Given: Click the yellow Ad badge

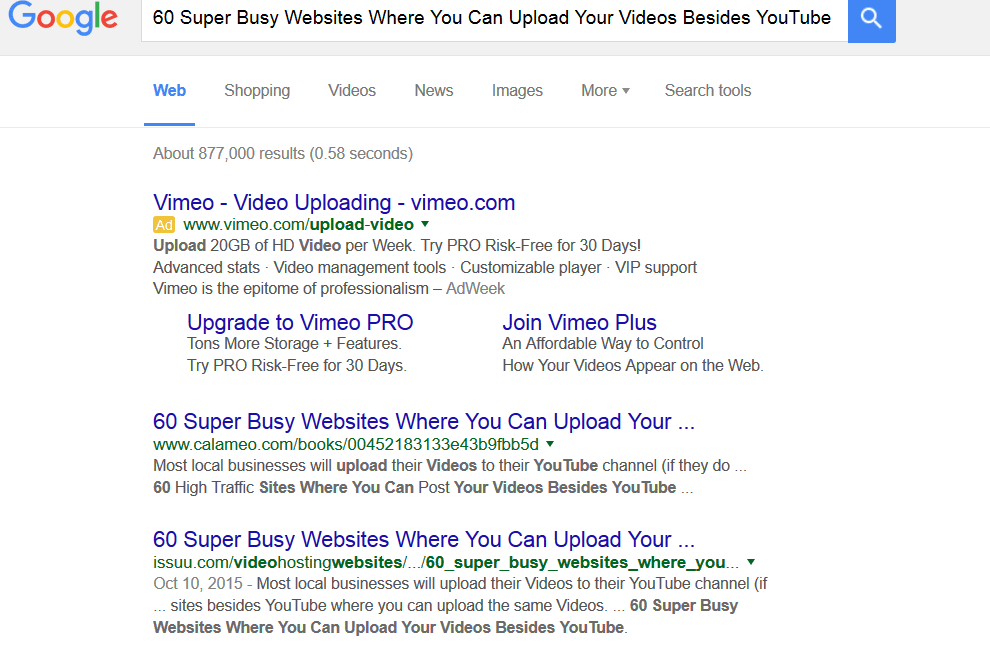Looking at the screenshot, I should point(164,225).
